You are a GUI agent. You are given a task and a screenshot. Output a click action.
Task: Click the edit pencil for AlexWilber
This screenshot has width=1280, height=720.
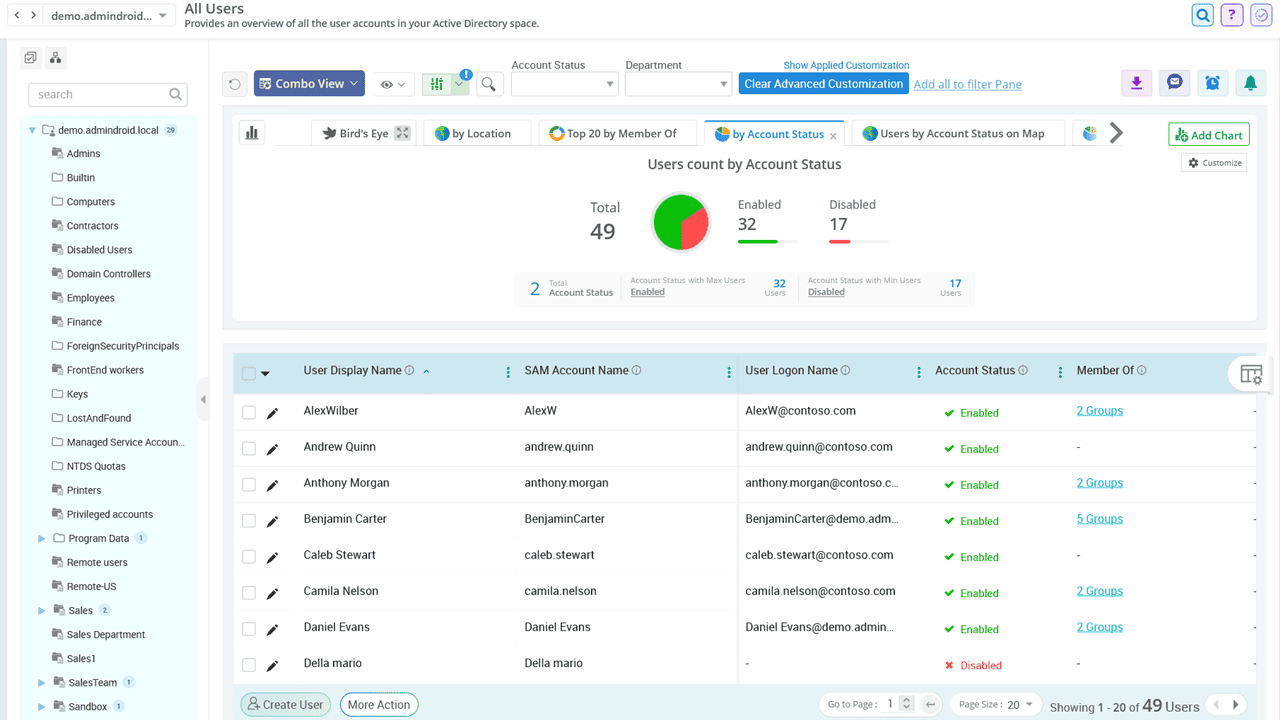(272, 413)
